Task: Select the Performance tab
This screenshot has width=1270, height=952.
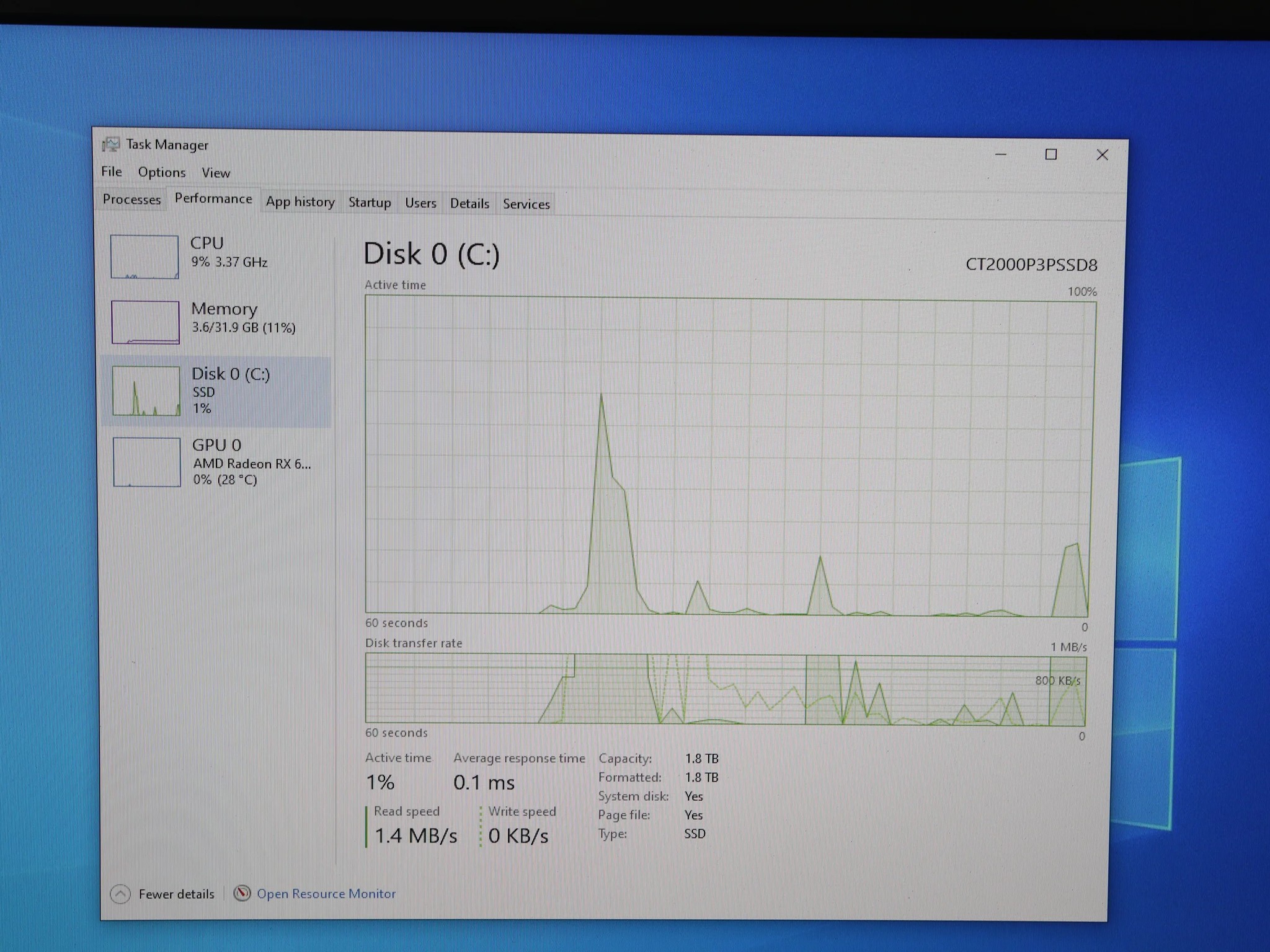Action: (x=213, y=198)
